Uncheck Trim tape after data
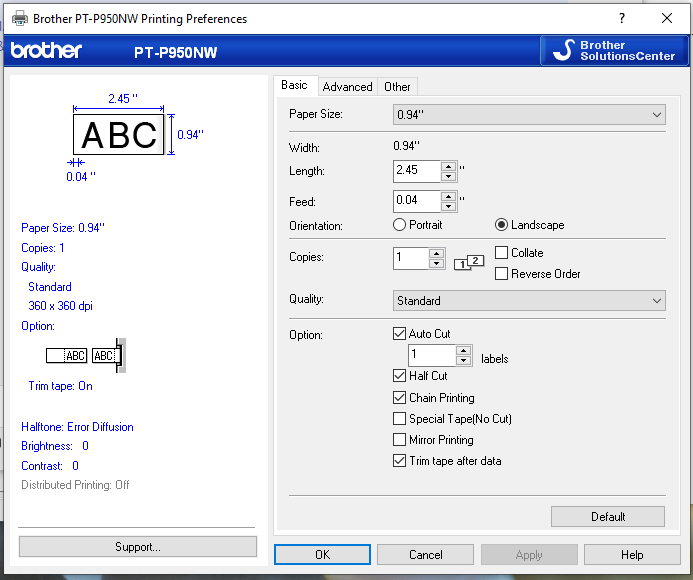 pos(399,461)
